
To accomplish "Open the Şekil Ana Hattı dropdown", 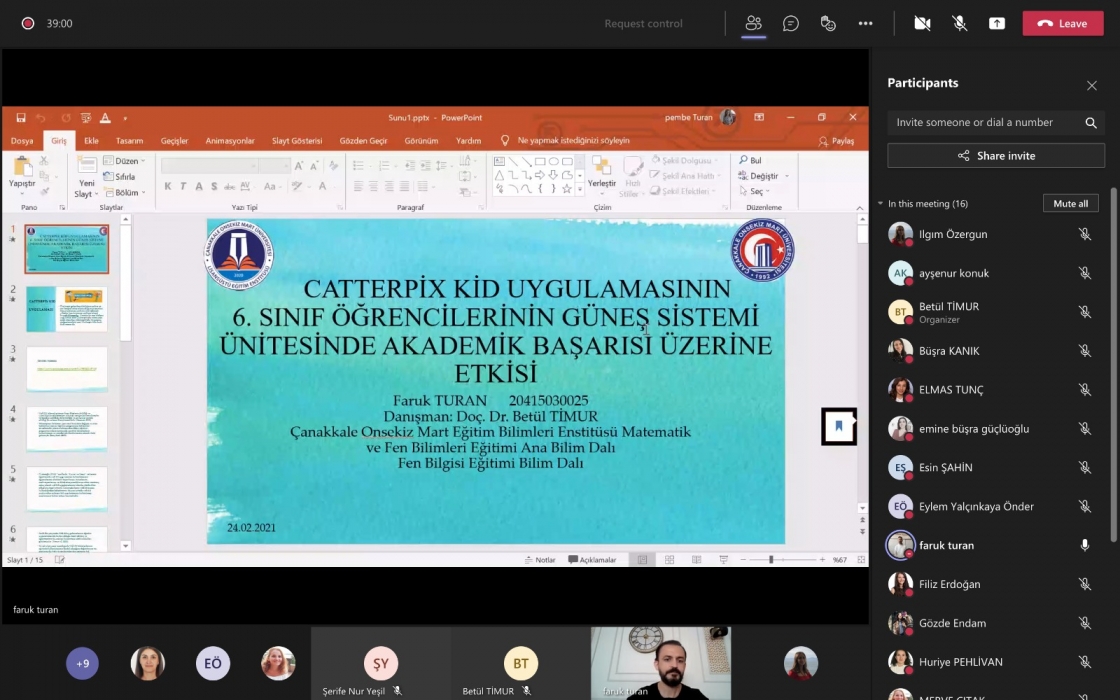I will pyautogui.click(x=684, y=176).
